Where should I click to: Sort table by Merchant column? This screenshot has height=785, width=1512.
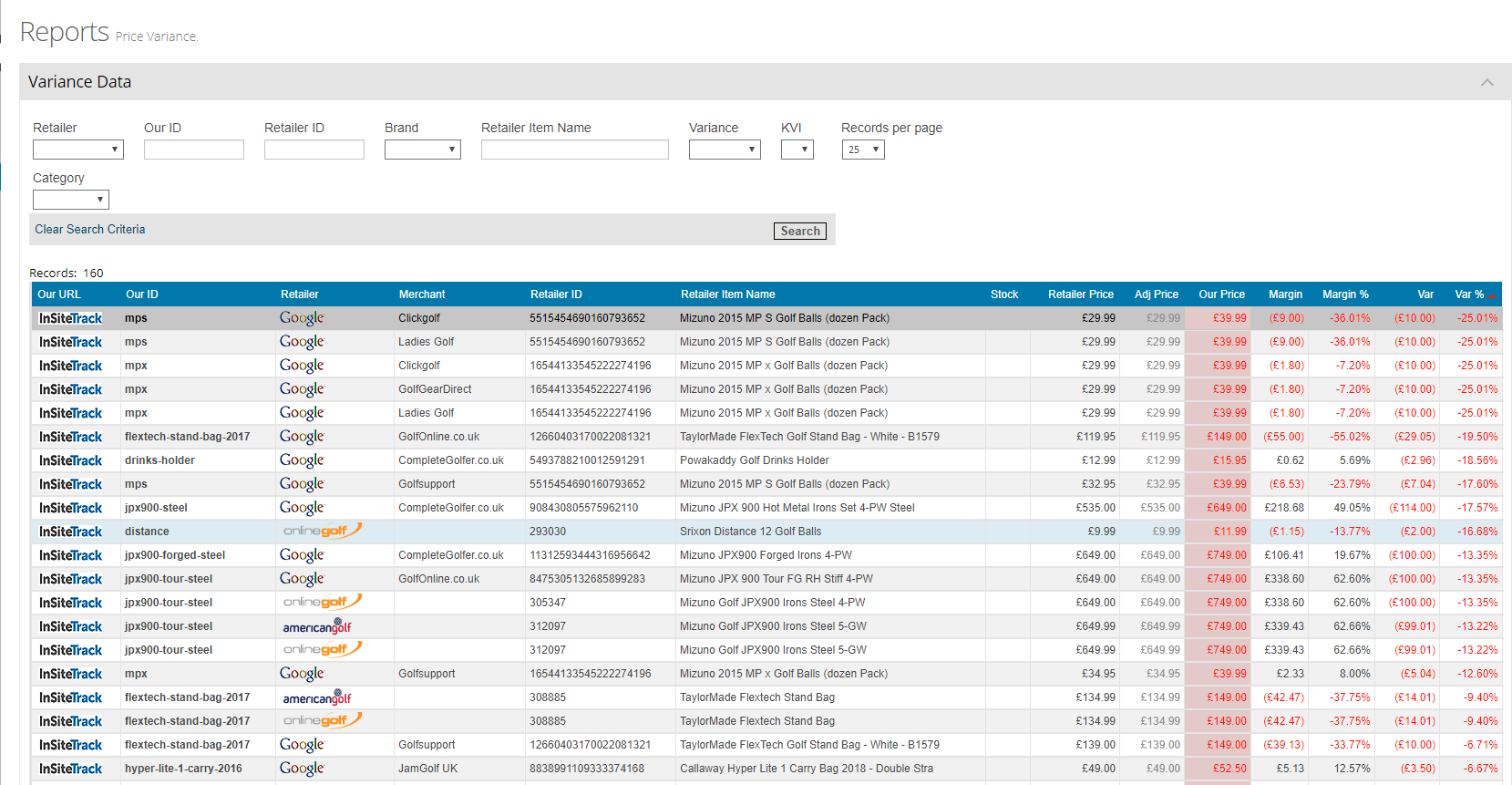(x=422, y=294)
